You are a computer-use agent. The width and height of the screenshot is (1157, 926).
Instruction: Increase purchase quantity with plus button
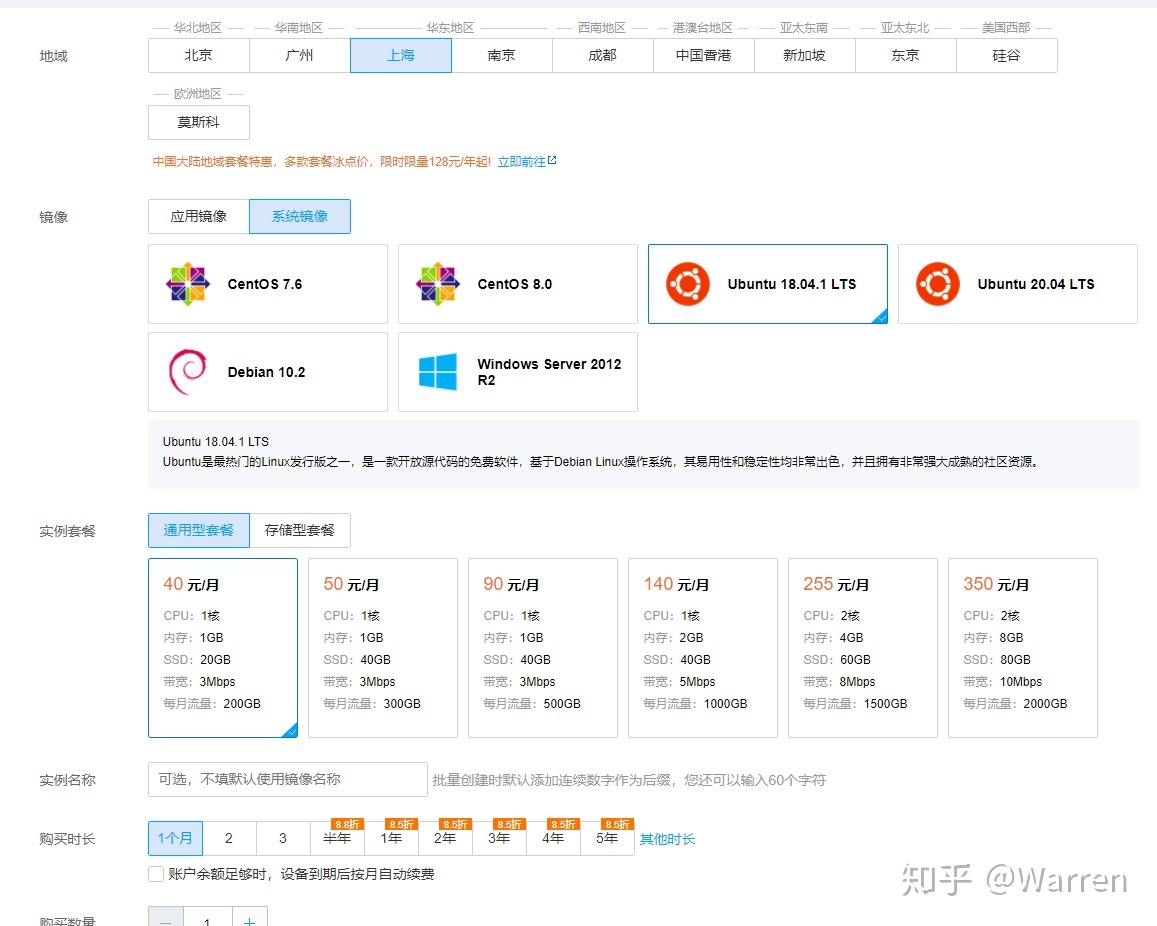tap(249, 918)
